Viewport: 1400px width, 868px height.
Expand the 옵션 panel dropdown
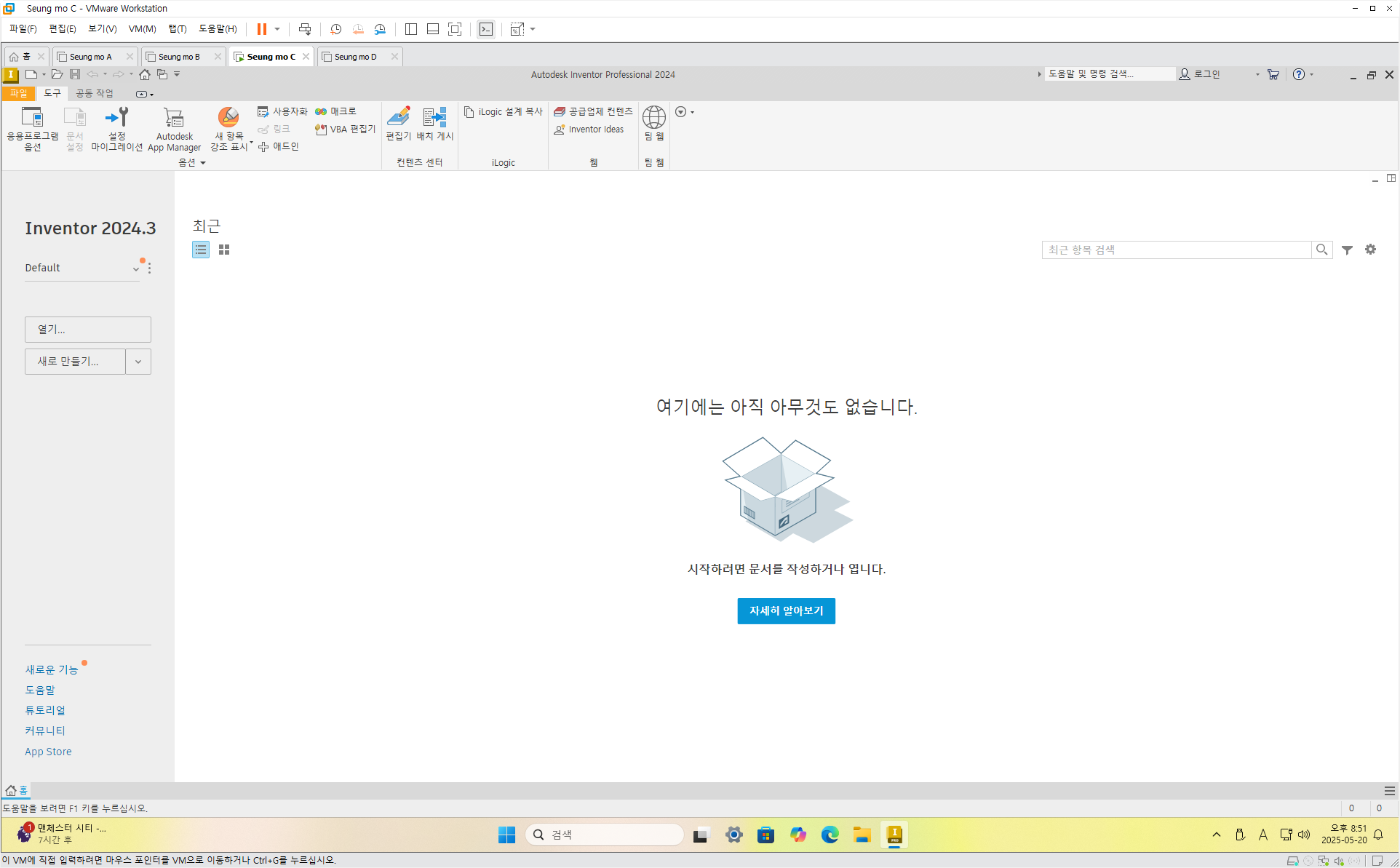(202, 163)
